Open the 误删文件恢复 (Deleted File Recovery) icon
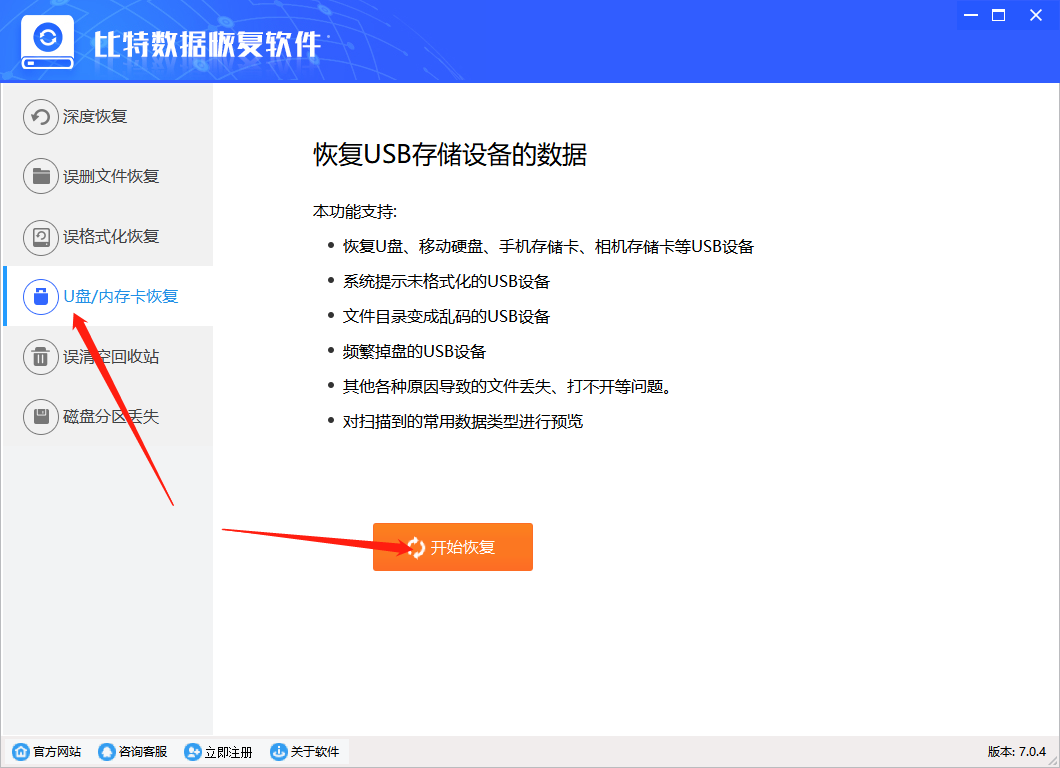1060x768 pixels. click(x=40, y=176)
